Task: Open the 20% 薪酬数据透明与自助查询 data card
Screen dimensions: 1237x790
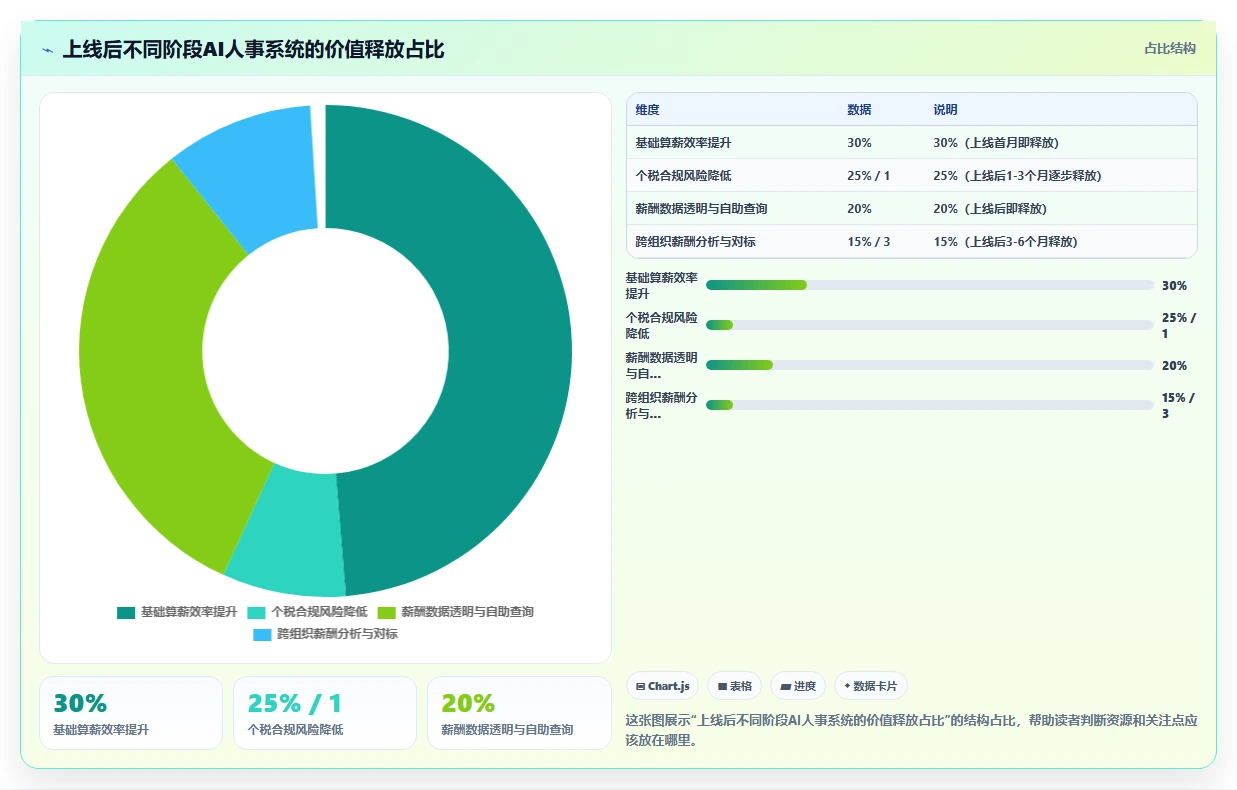Action: tap(519, 713)
